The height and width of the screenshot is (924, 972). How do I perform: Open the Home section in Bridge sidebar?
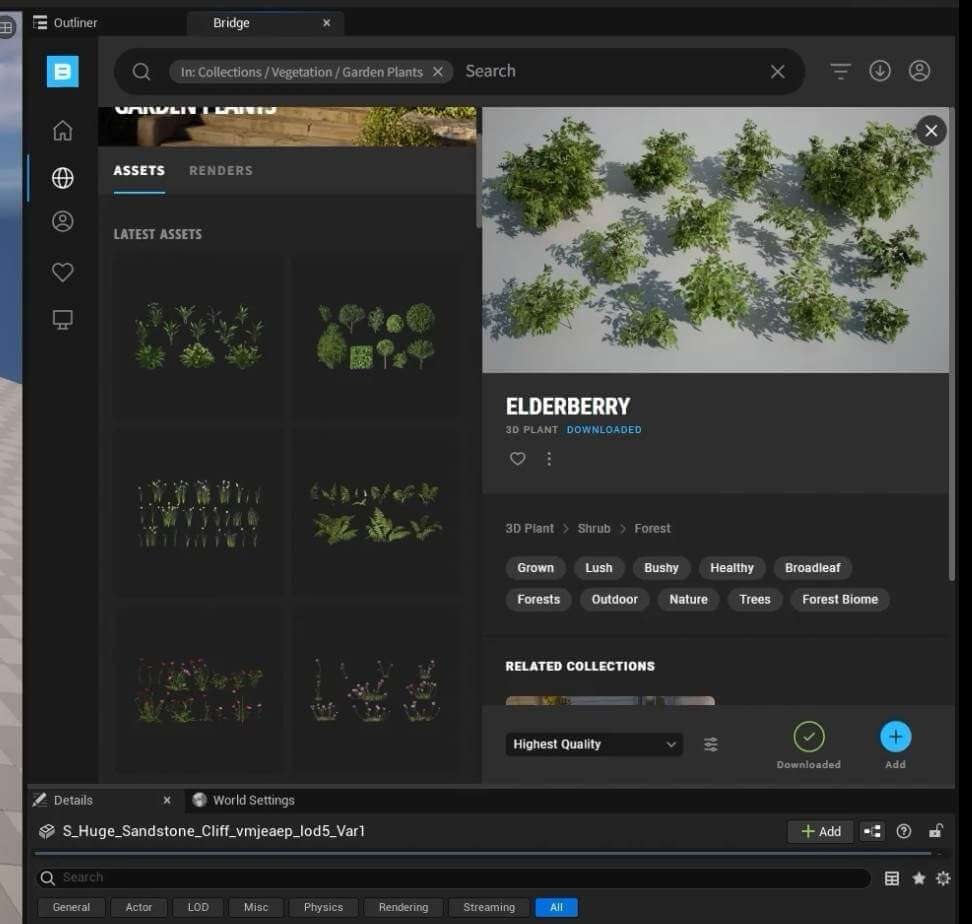[63, 130]
